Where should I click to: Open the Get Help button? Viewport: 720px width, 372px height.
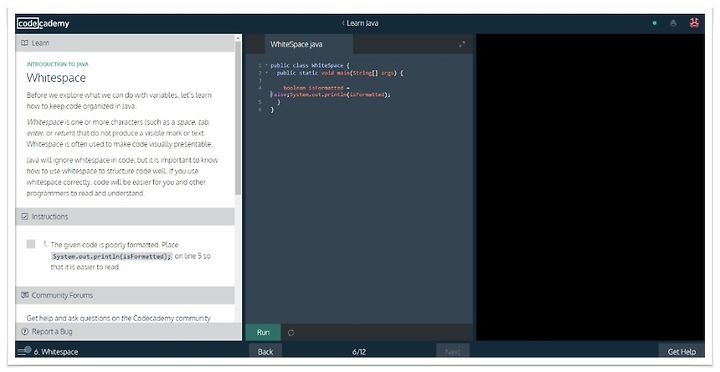[x=681, y=351]
